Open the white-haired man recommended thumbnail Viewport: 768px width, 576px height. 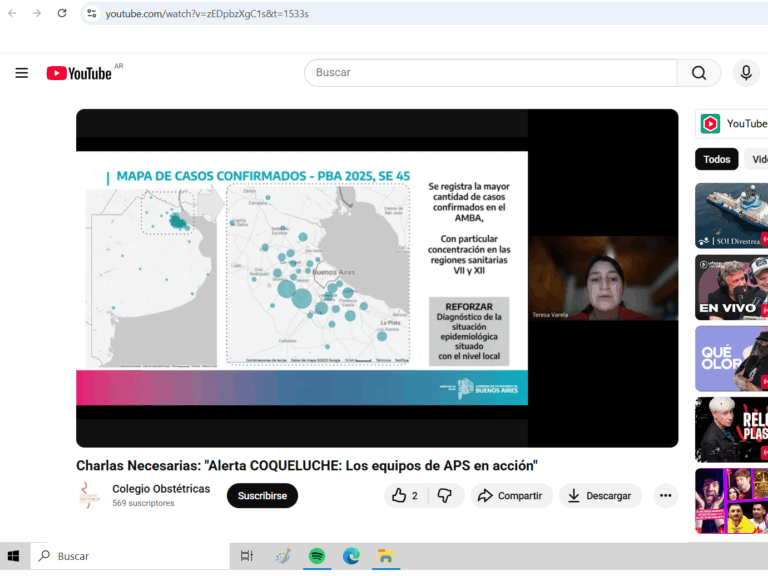(732, 430)
